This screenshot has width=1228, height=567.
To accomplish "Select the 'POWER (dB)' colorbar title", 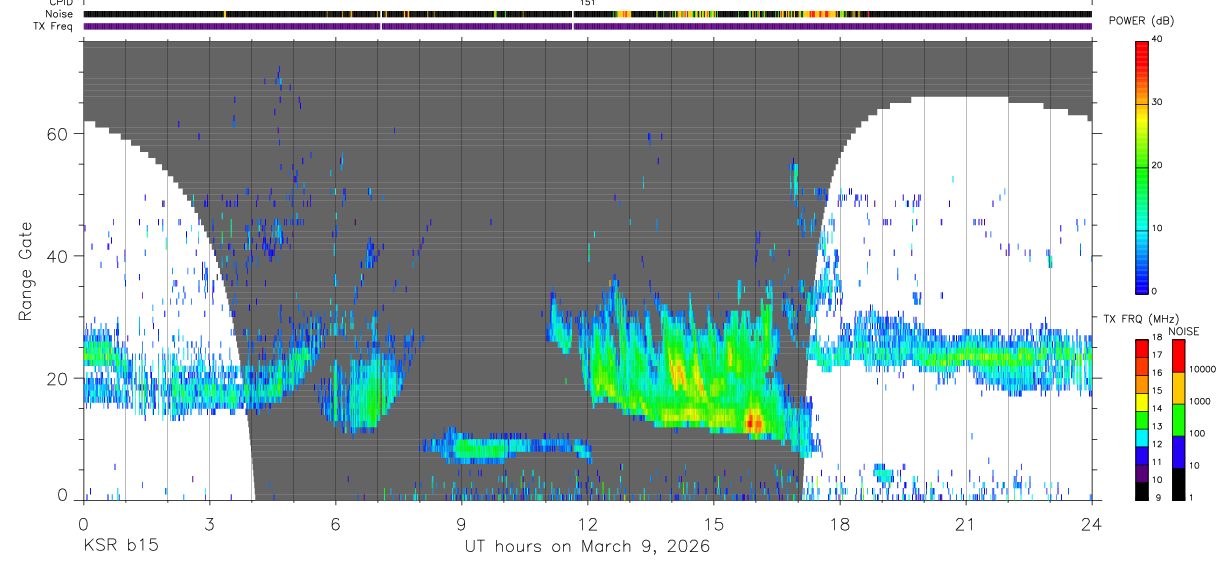I will 1140,21.
